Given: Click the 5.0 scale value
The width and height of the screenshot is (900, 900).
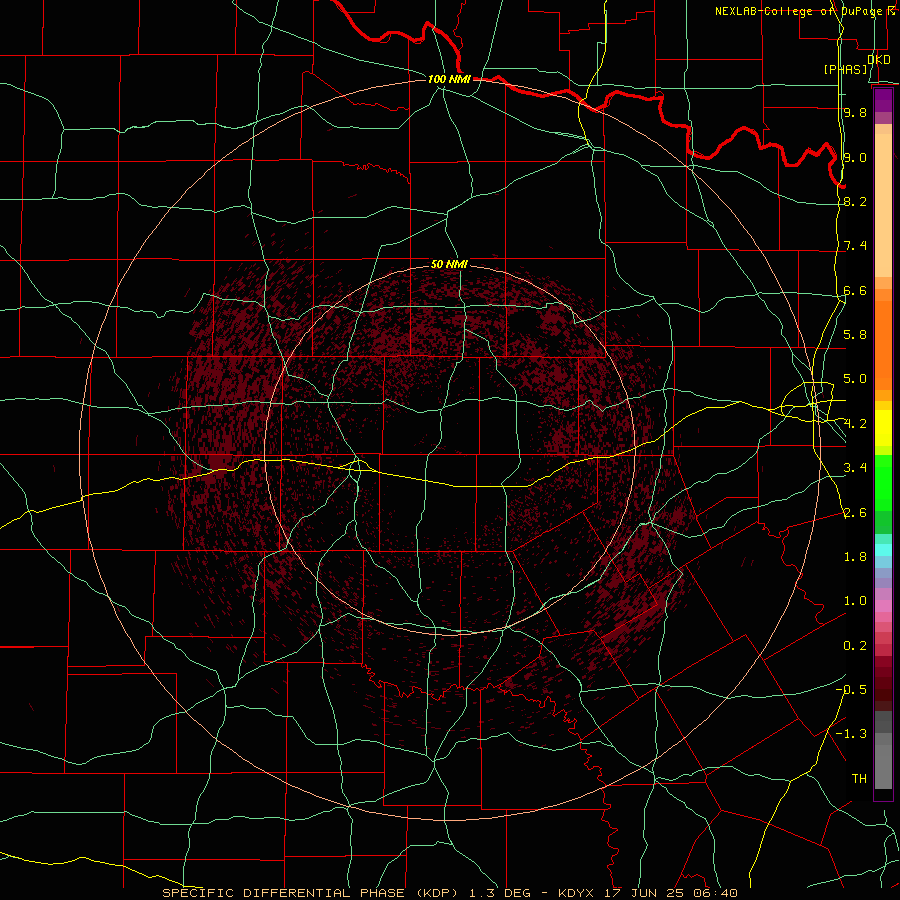Looking at the screenshot, I should 855,379.
